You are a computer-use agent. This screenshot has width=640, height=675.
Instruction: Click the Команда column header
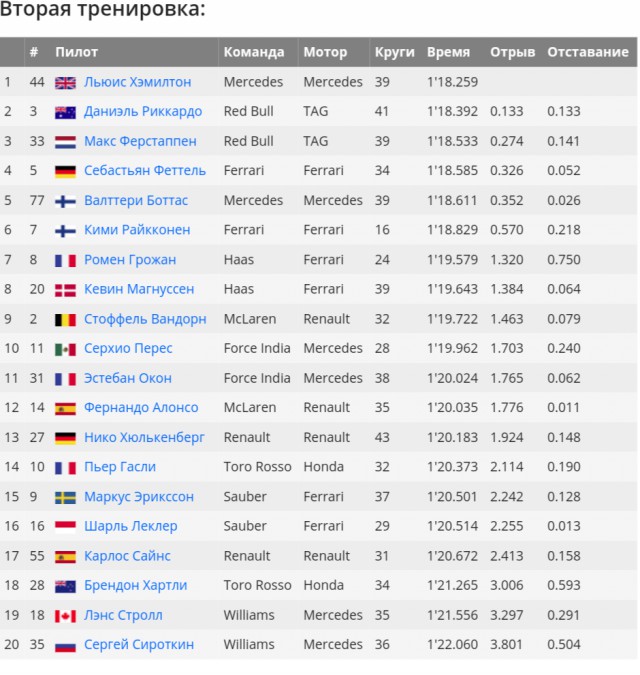pyautogui.click(x=254, y=52)
